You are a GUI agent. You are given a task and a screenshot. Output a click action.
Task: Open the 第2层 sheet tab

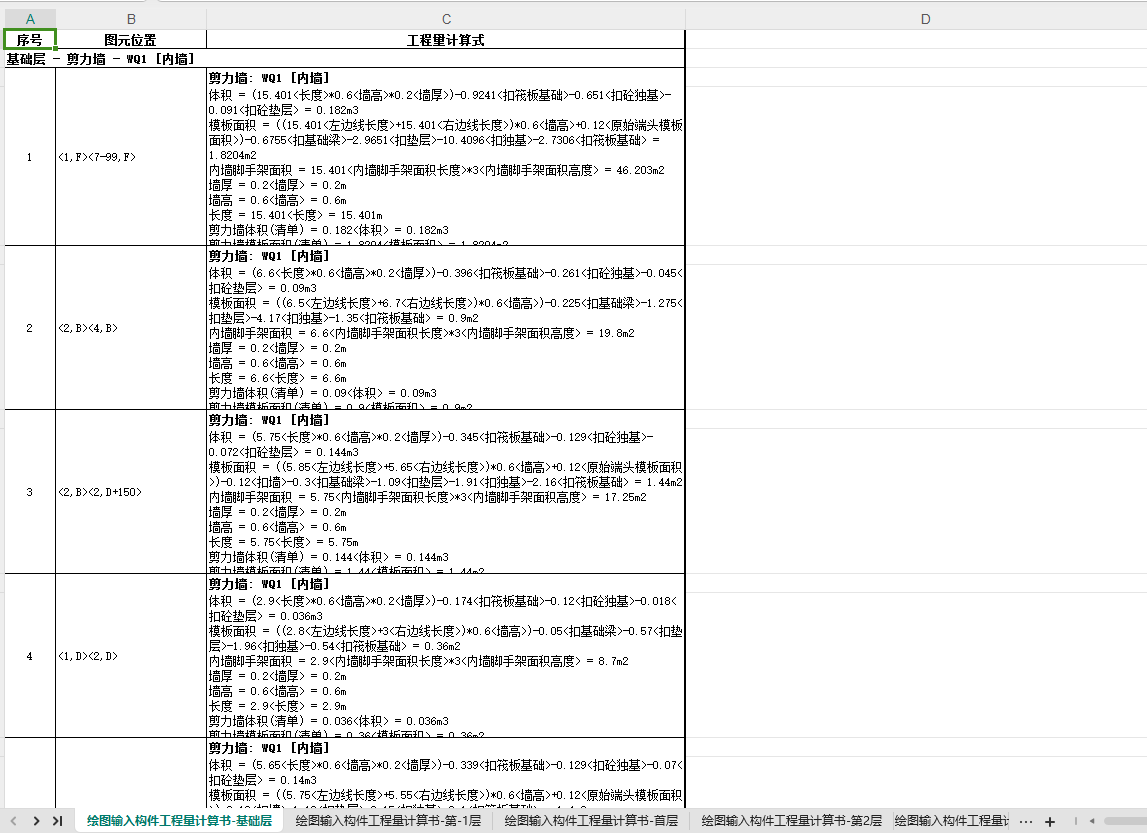791,821
